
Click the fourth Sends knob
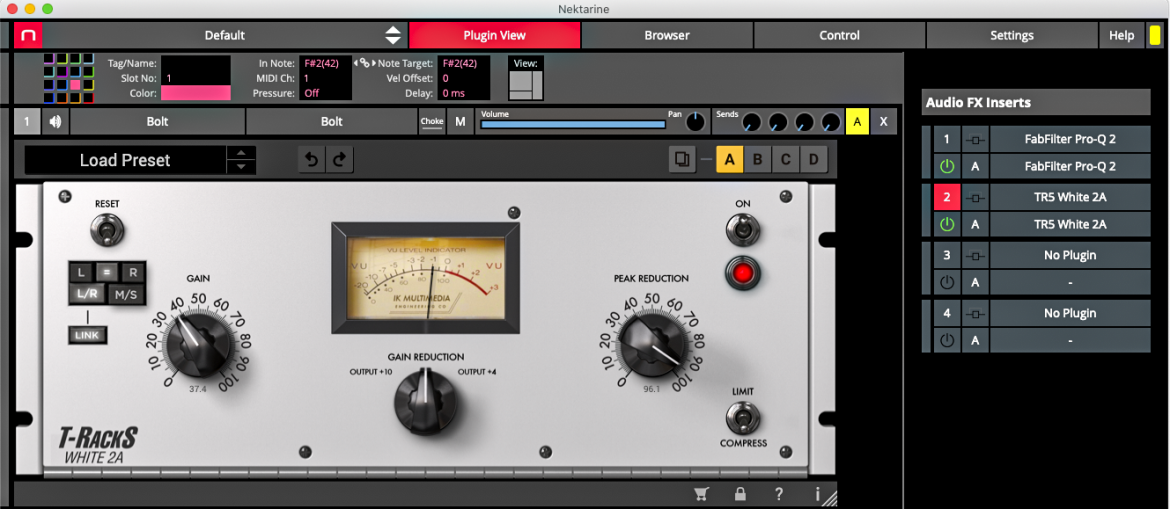pos(830,122)
